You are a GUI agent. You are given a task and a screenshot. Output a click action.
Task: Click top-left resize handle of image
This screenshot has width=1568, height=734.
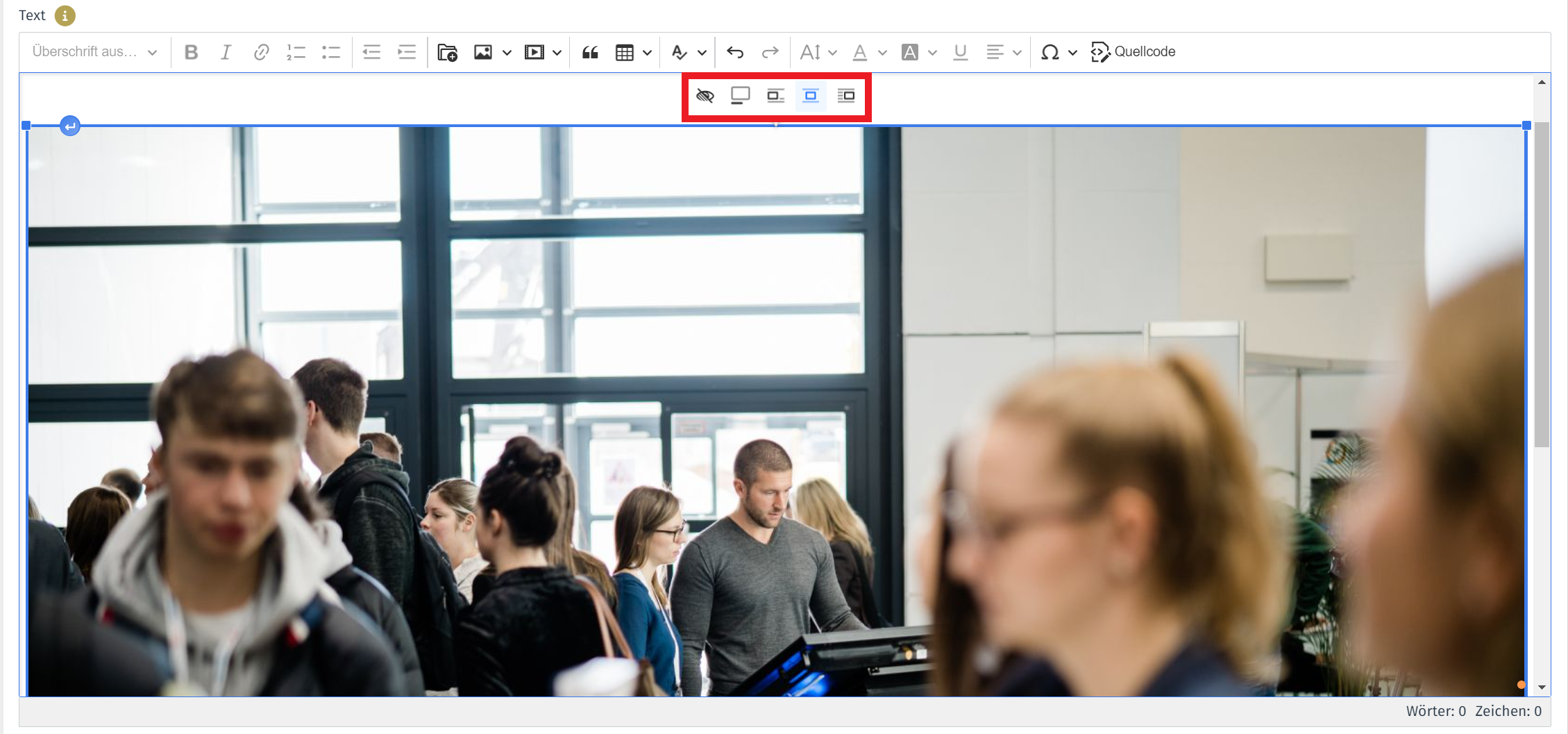26,126
